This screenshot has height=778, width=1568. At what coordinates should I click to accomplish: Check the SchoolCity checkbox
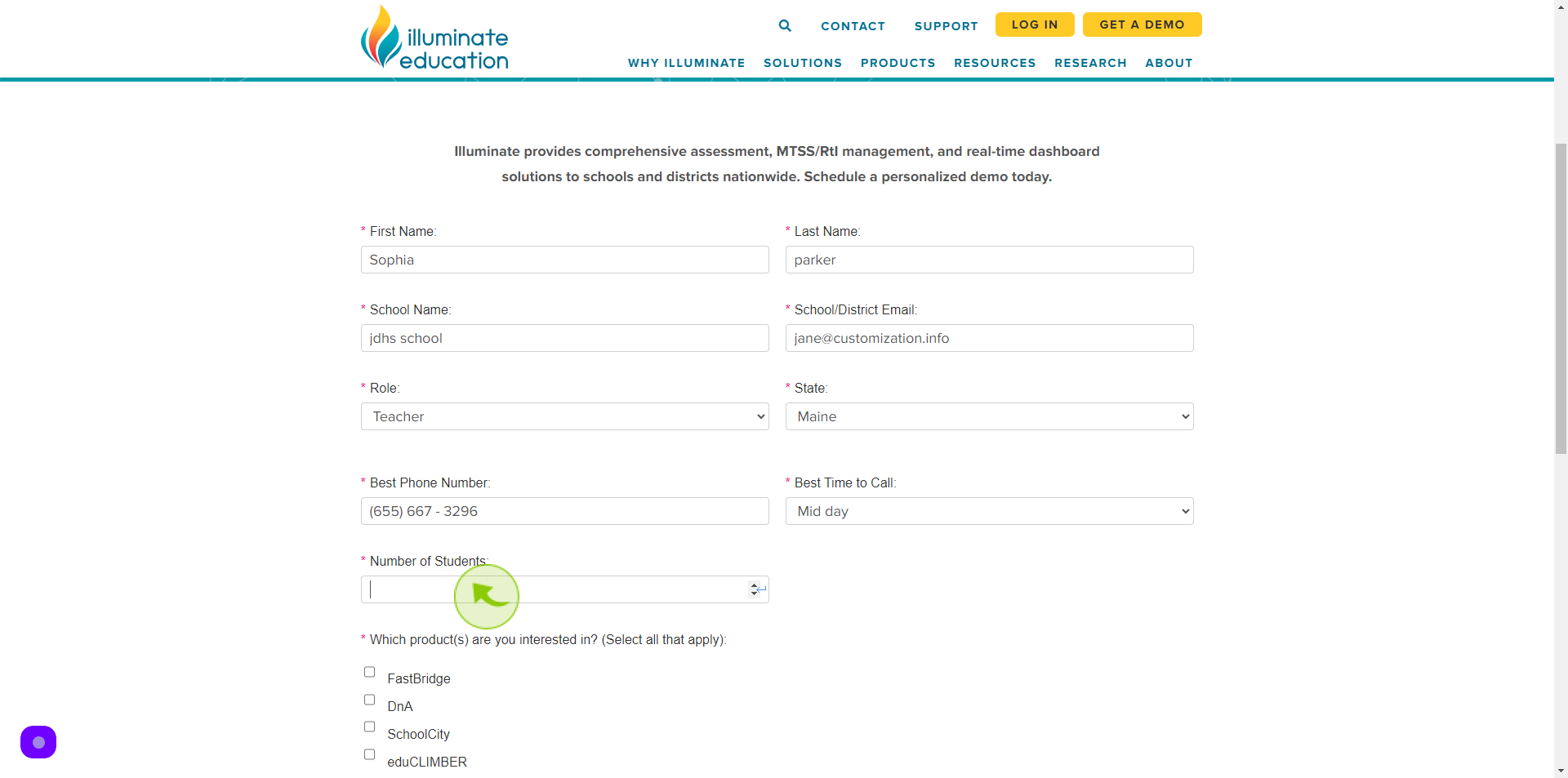(369, 727)
